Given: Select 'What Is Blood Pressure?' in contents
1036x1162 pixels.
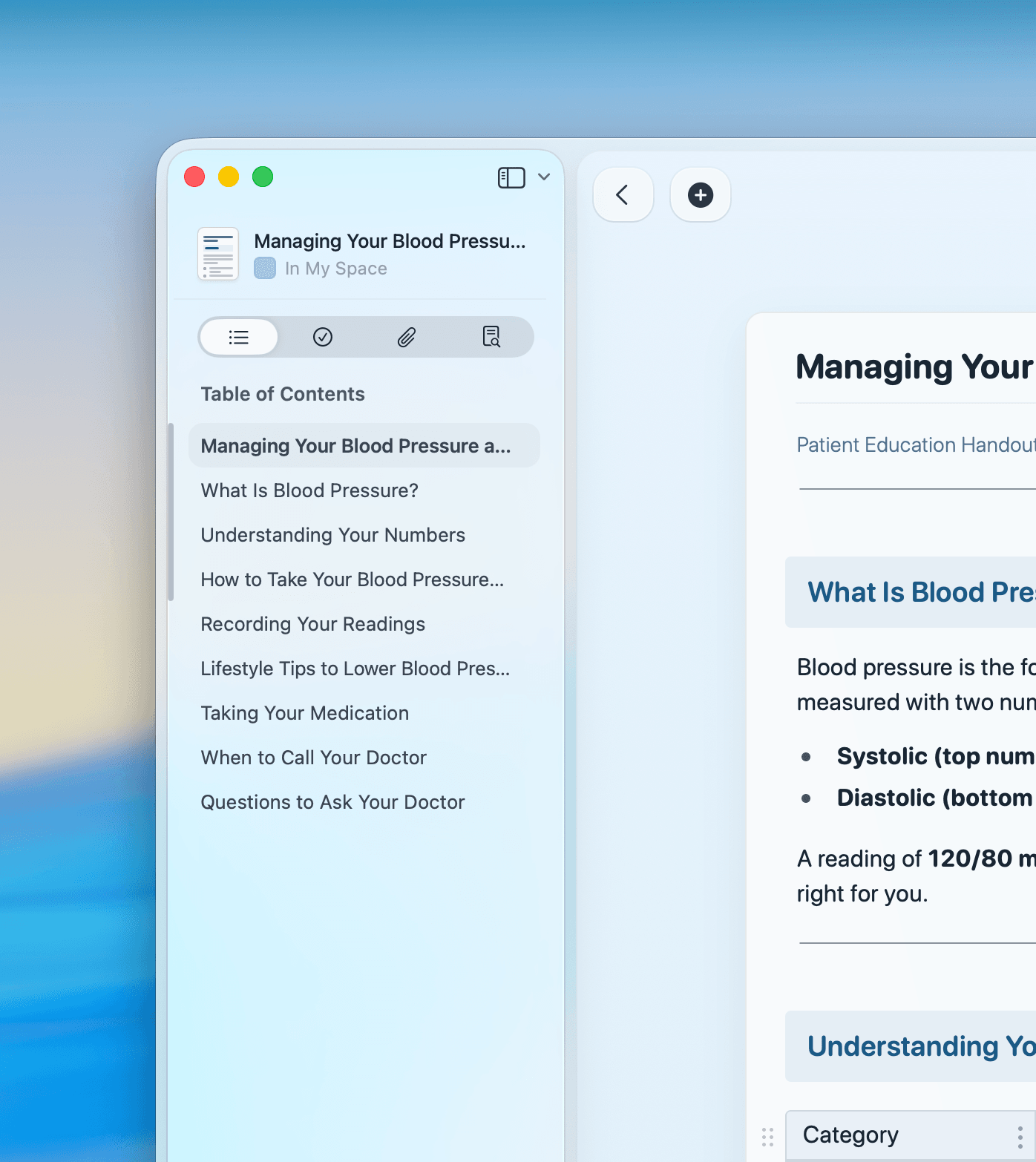Looking at the screenshot, I should coord(309,490).
